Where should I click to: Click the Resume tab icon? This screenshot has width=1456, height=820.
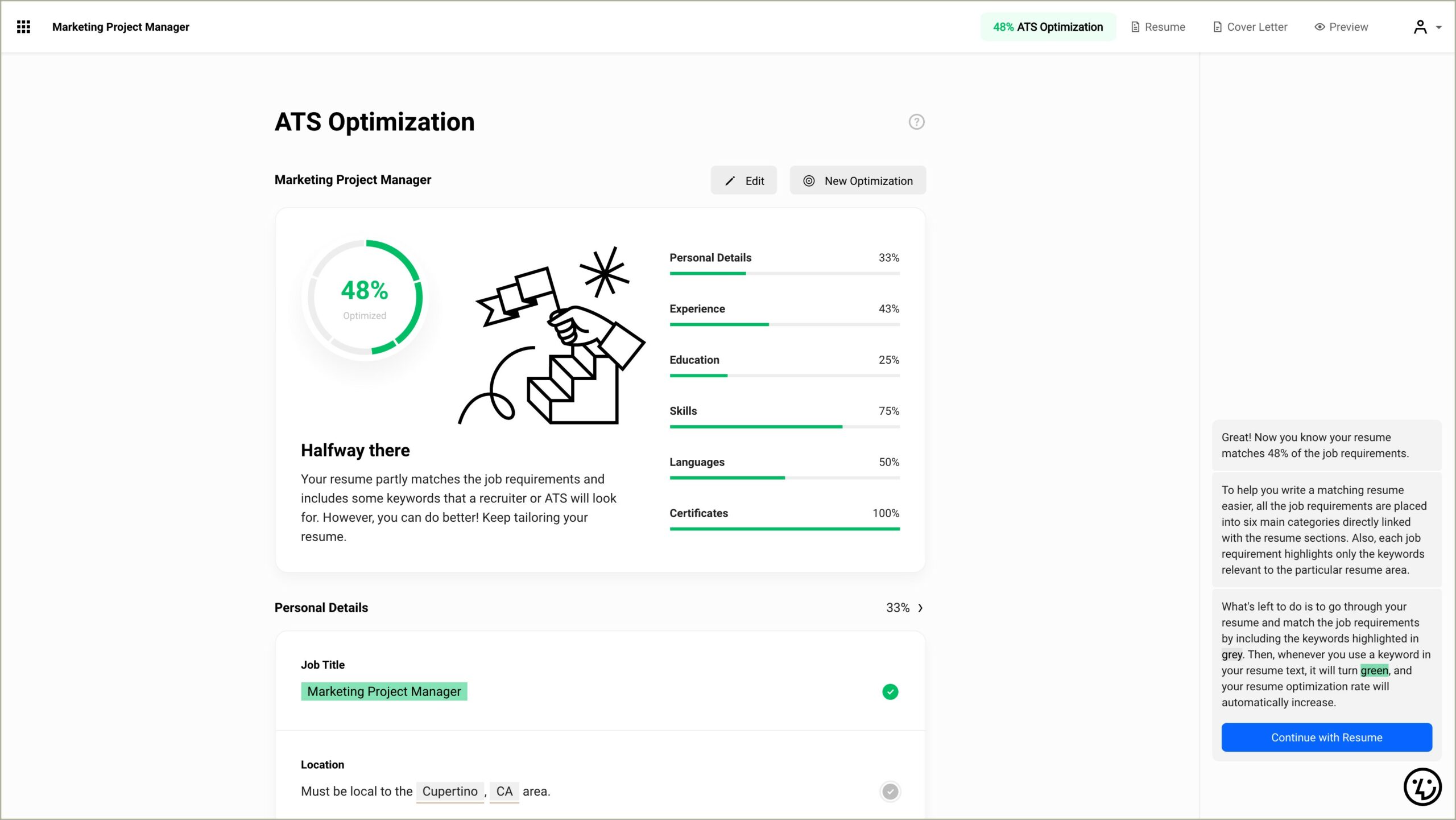[1135, 27]
